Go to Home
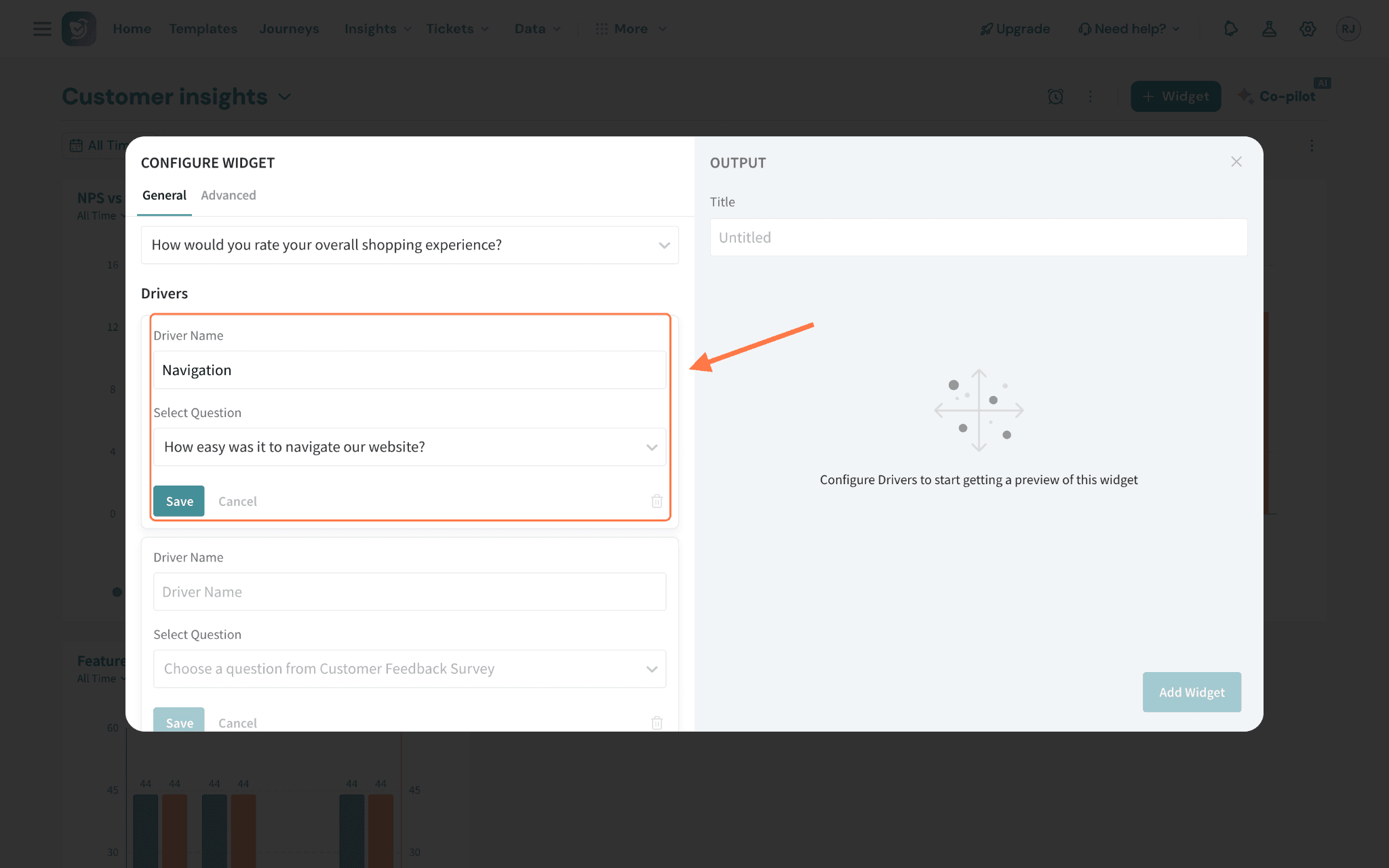Image resolution: width=1389 pixels, height=868 pixels. [132, 28]
